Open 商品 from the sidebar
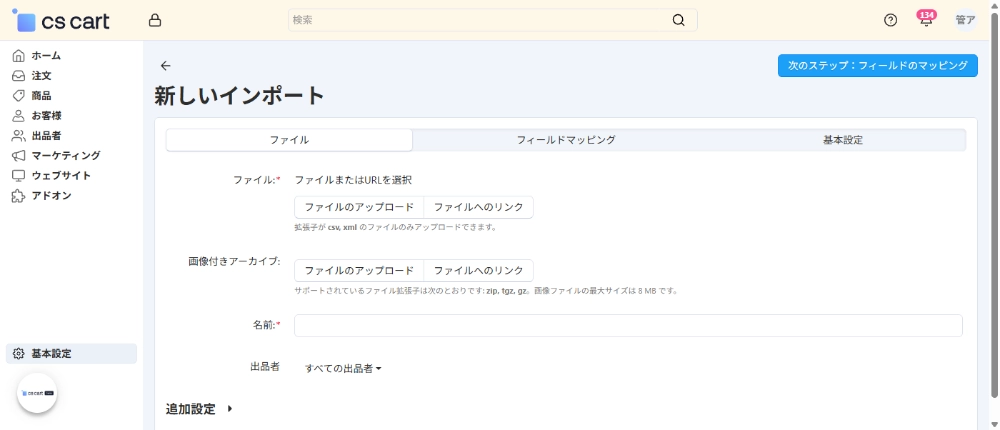Viewport: 1000px width, 430px height. click(x=41, y=95)
